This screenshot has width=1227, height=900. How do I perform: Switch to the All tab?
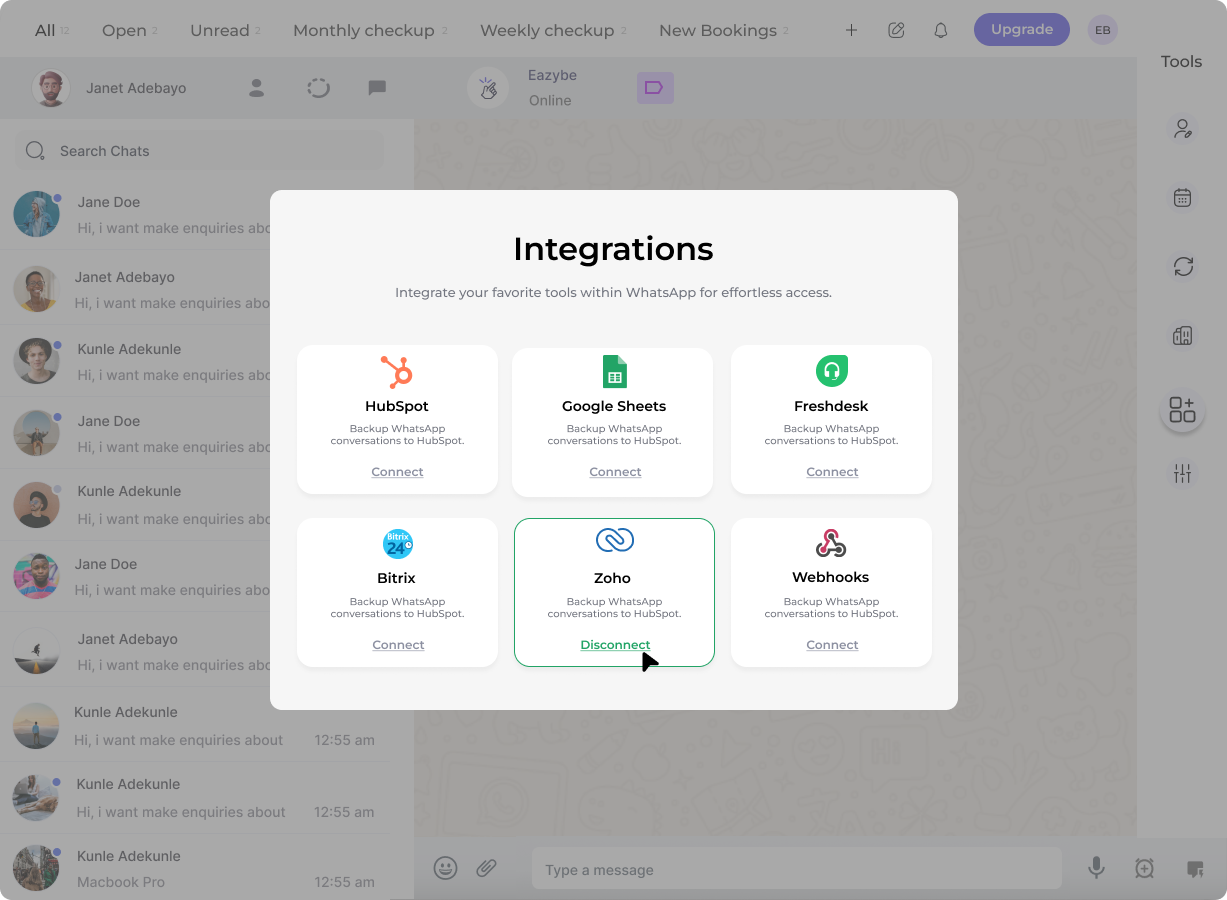pos(45,30)
